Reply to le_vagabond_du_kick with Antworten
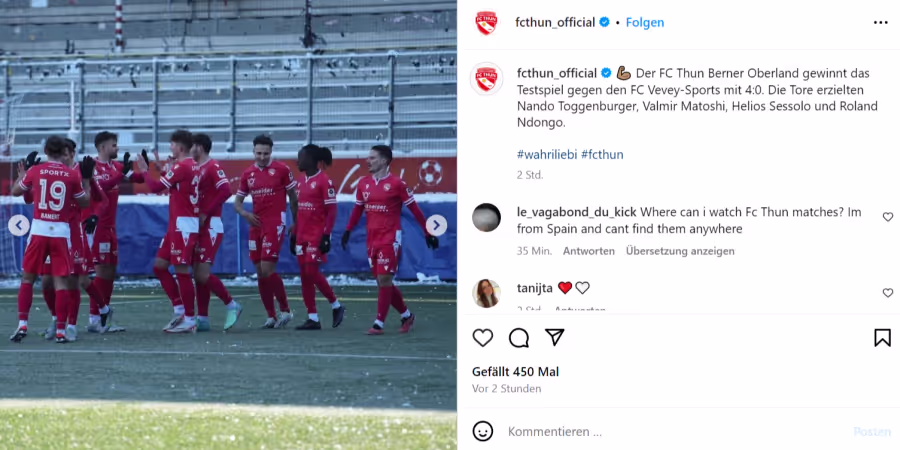 588,251
